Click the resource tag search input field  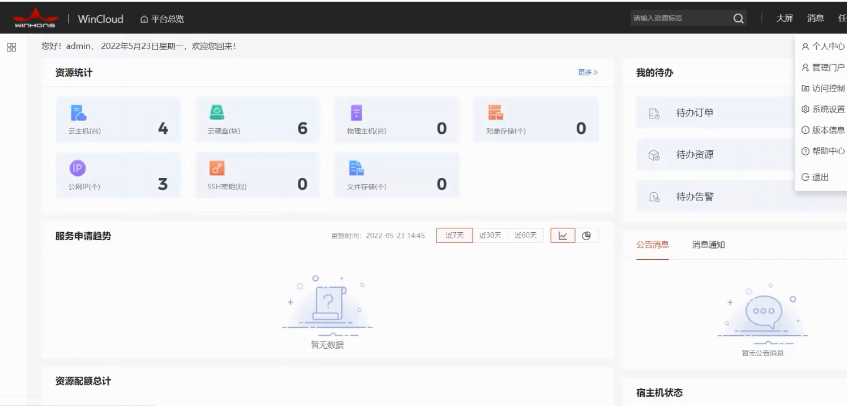tap(678, 18)
